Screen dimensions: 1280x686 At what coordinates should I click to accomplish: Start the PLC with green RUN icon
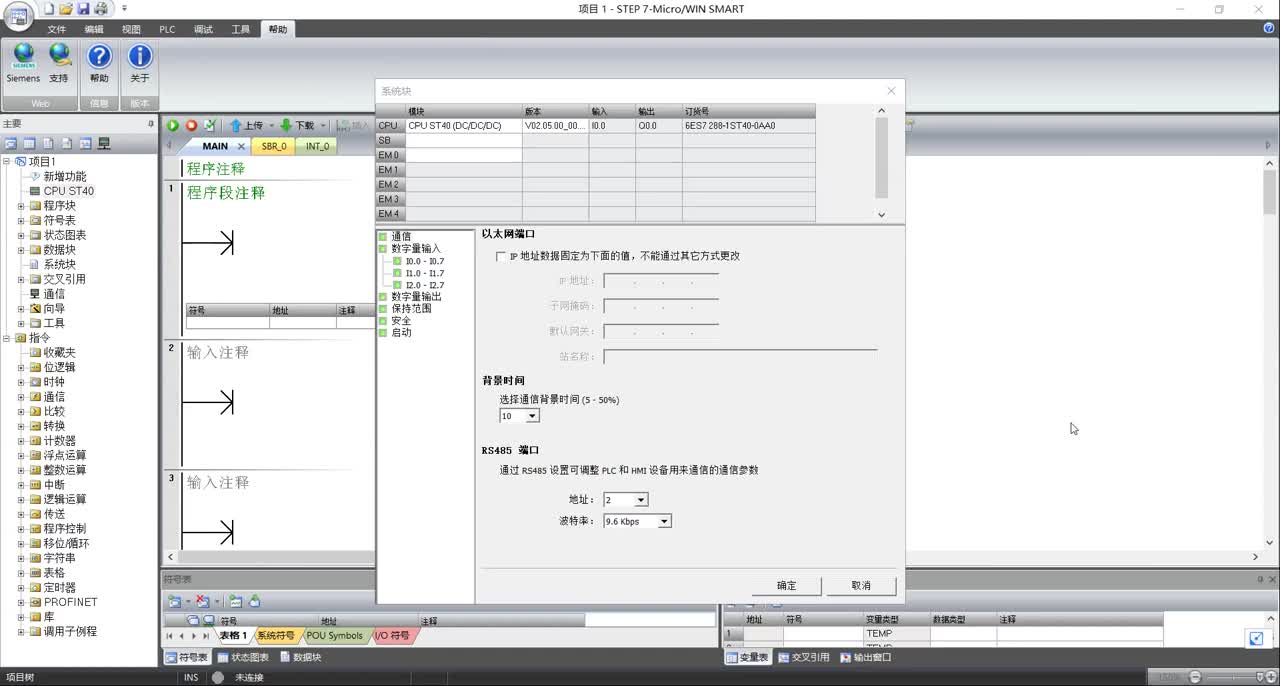pos(173,126)
